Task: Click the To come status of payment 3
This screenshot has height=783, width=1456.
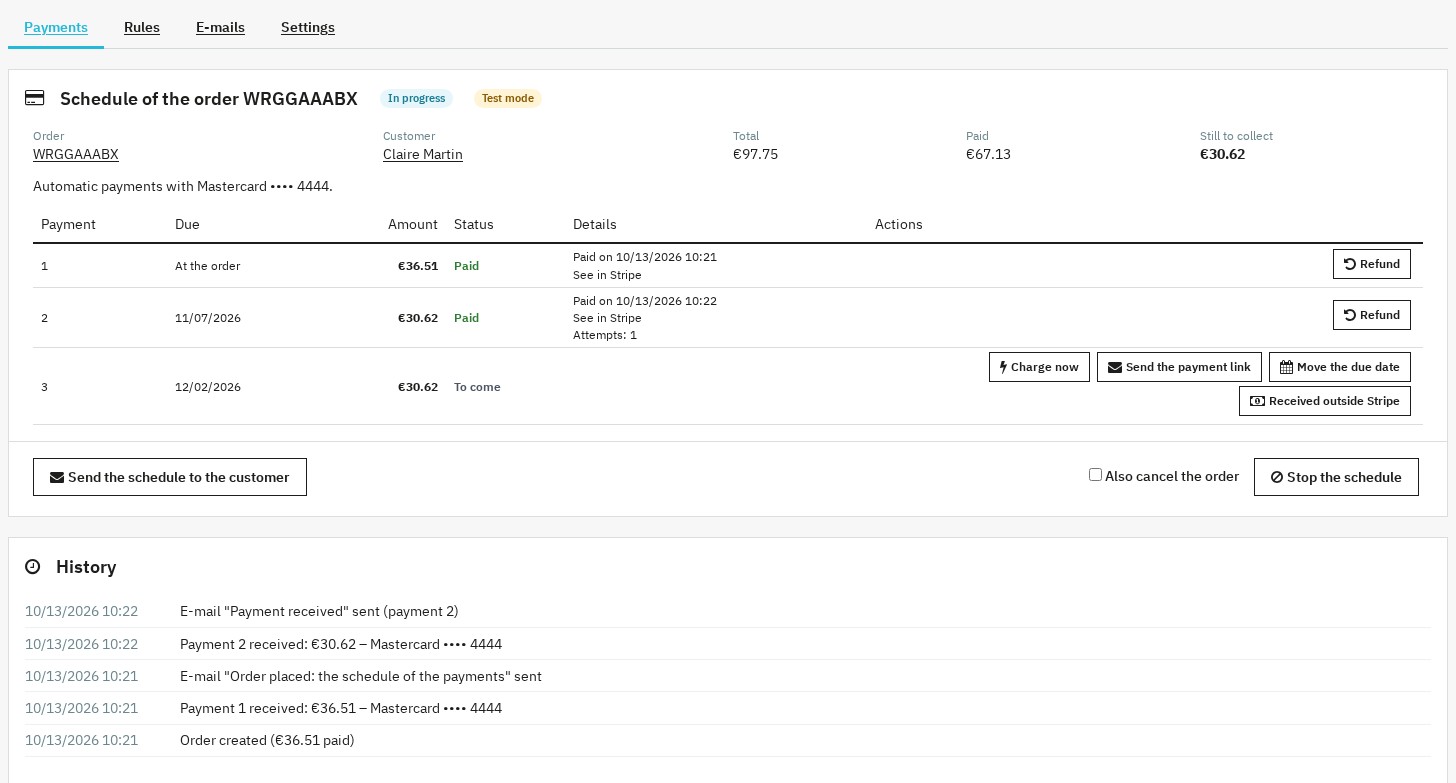Action: (477, 387)
